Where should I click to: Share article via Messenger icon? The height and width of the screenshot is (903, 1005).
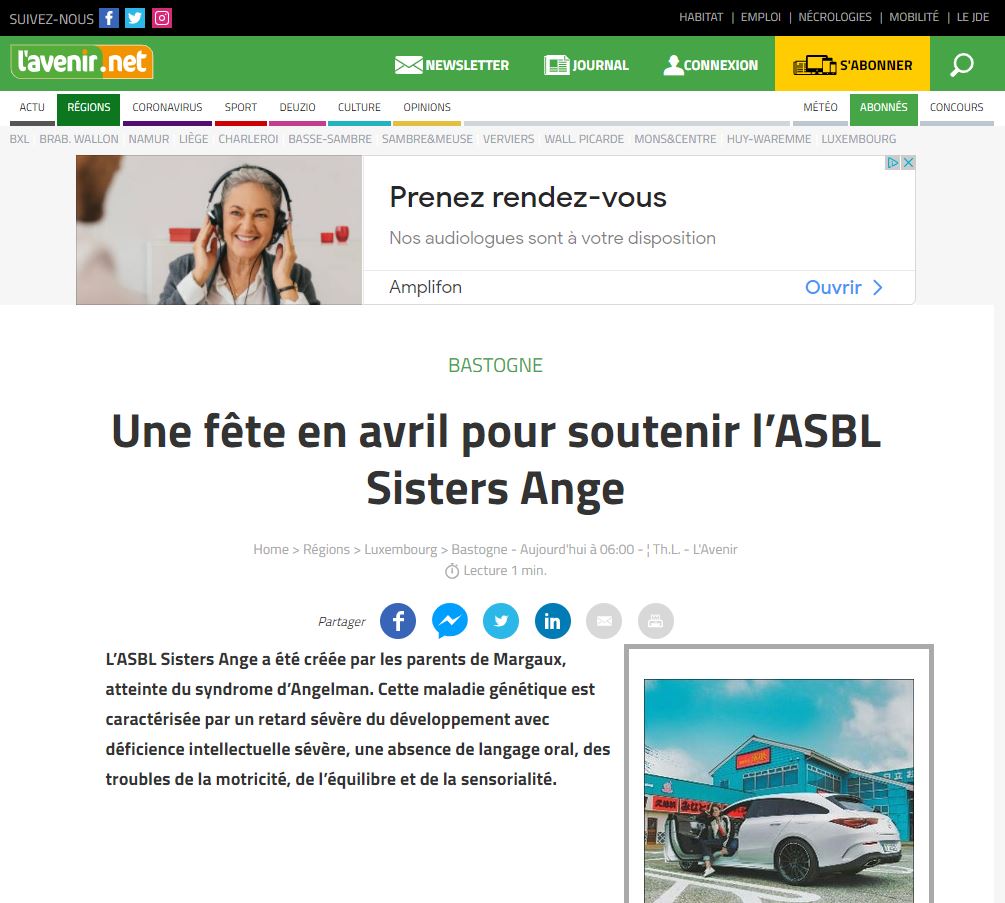click(x=449, y=621)
